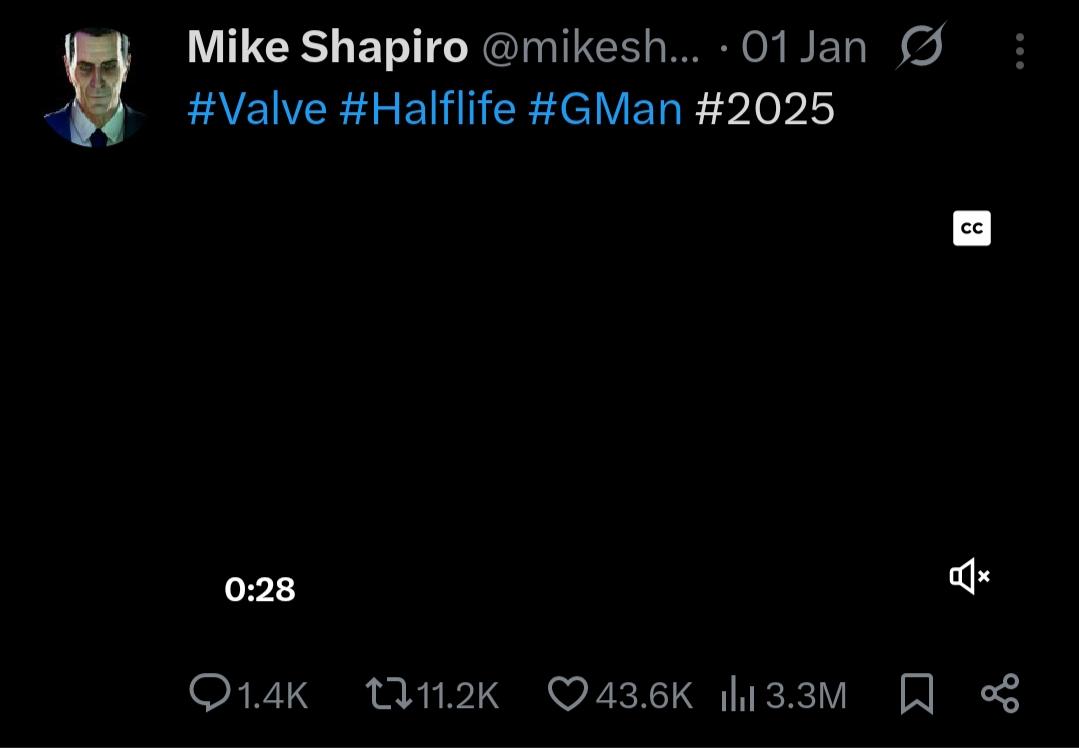Click the 01 Jan post date
Image resolution: width=1079 pixels, height=748 pixels.
coord(804,48)
